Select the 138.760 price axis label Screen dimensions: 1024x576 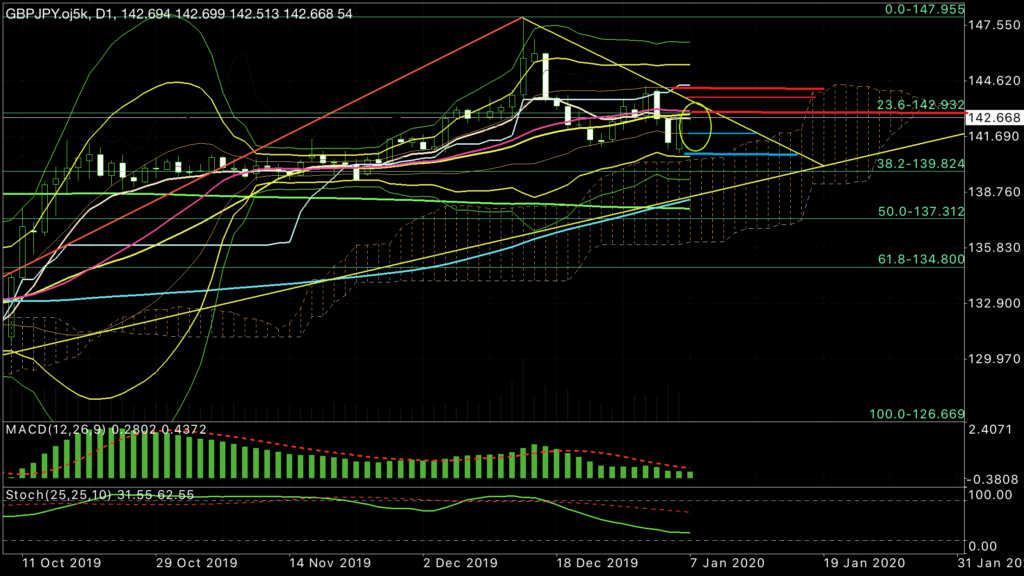point(994,192)
